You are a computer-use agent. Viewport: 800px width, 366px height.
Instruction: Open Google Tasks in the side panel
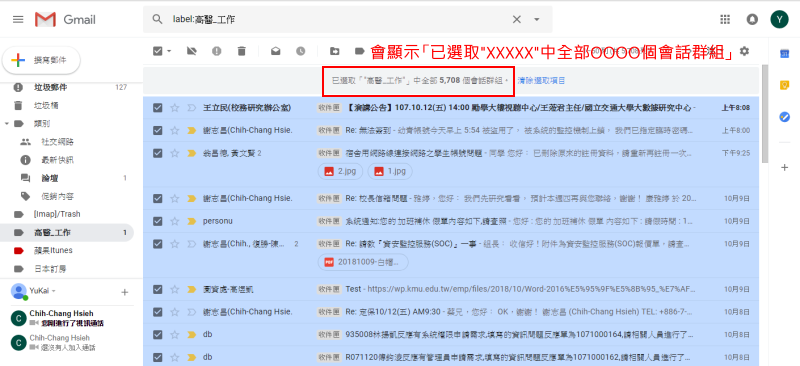pos(785,117)
